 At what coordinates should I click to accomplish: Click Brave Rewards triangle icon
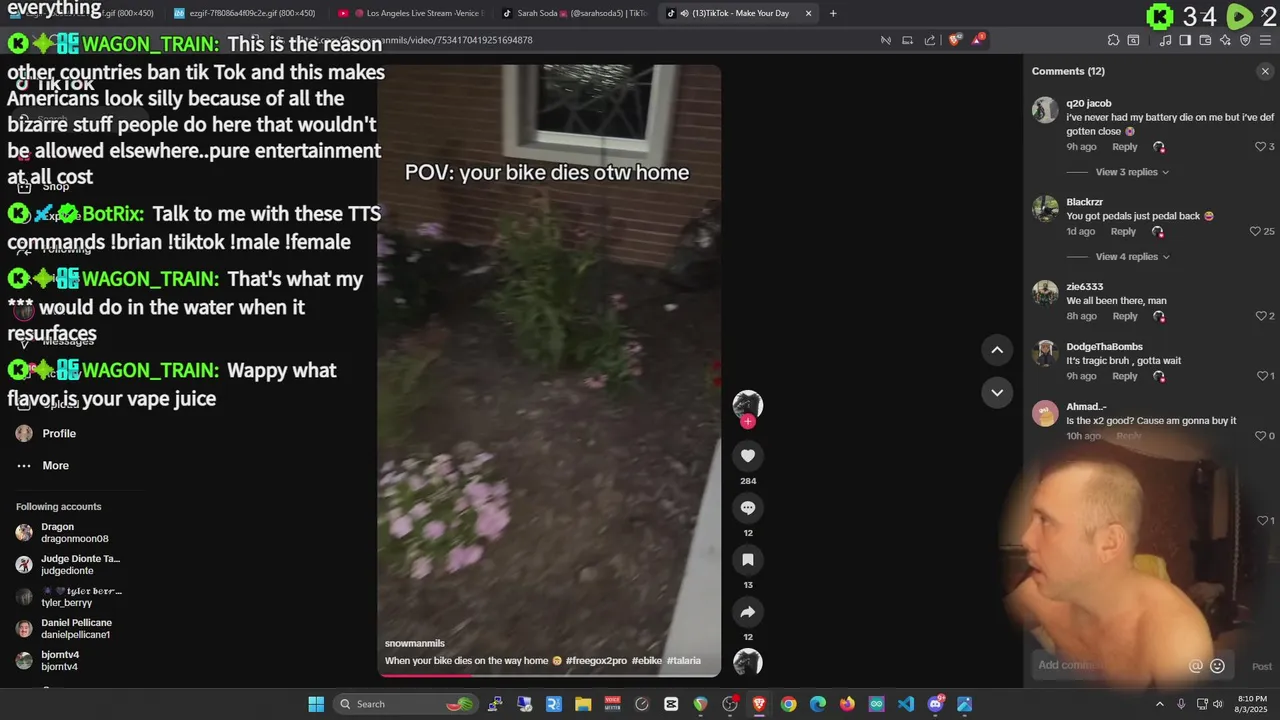pos(979,40)
